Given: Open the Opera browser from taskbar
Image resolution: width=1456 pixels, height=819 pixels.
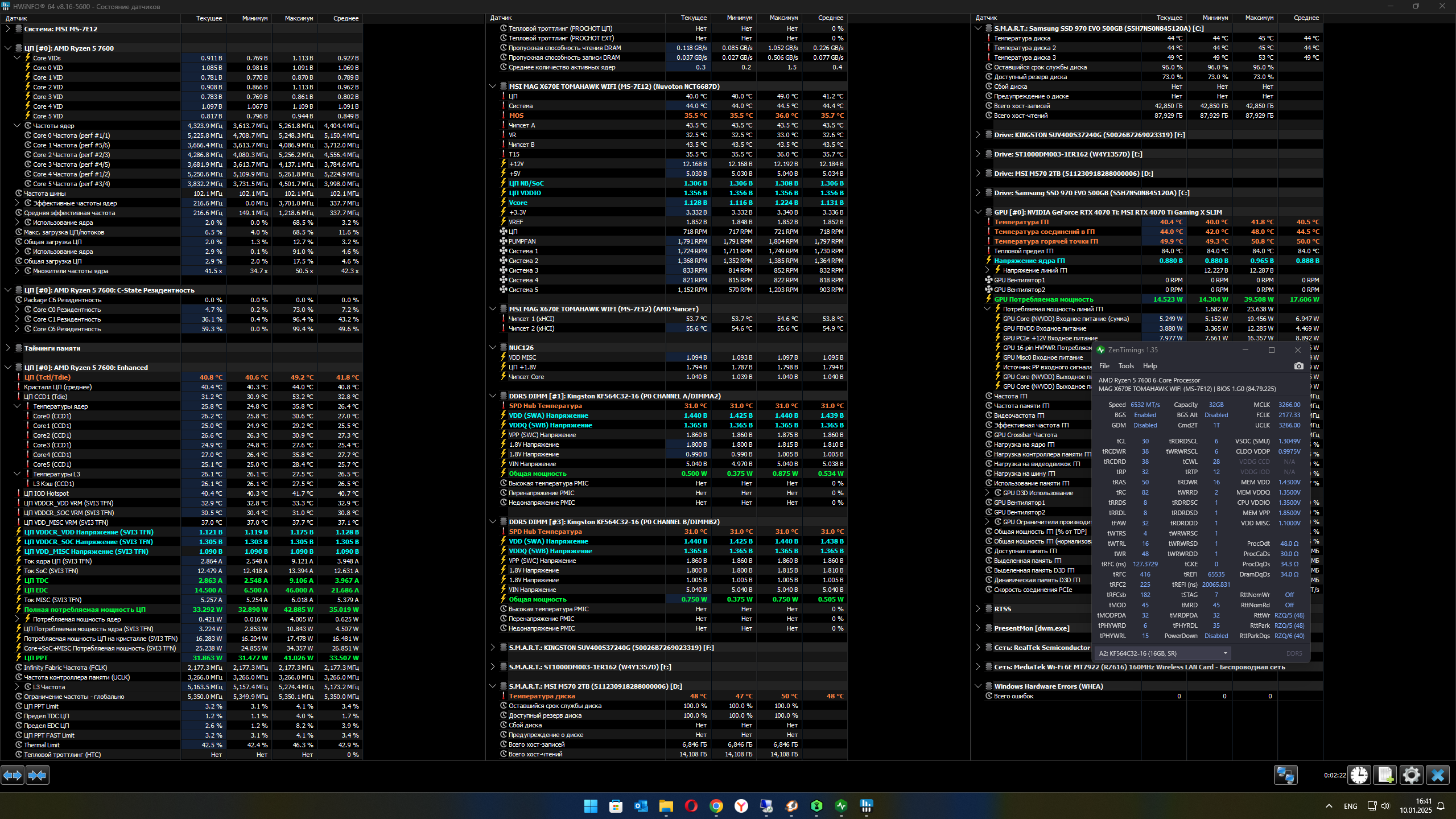Looking at the screenshot, I should coord(691,806).
